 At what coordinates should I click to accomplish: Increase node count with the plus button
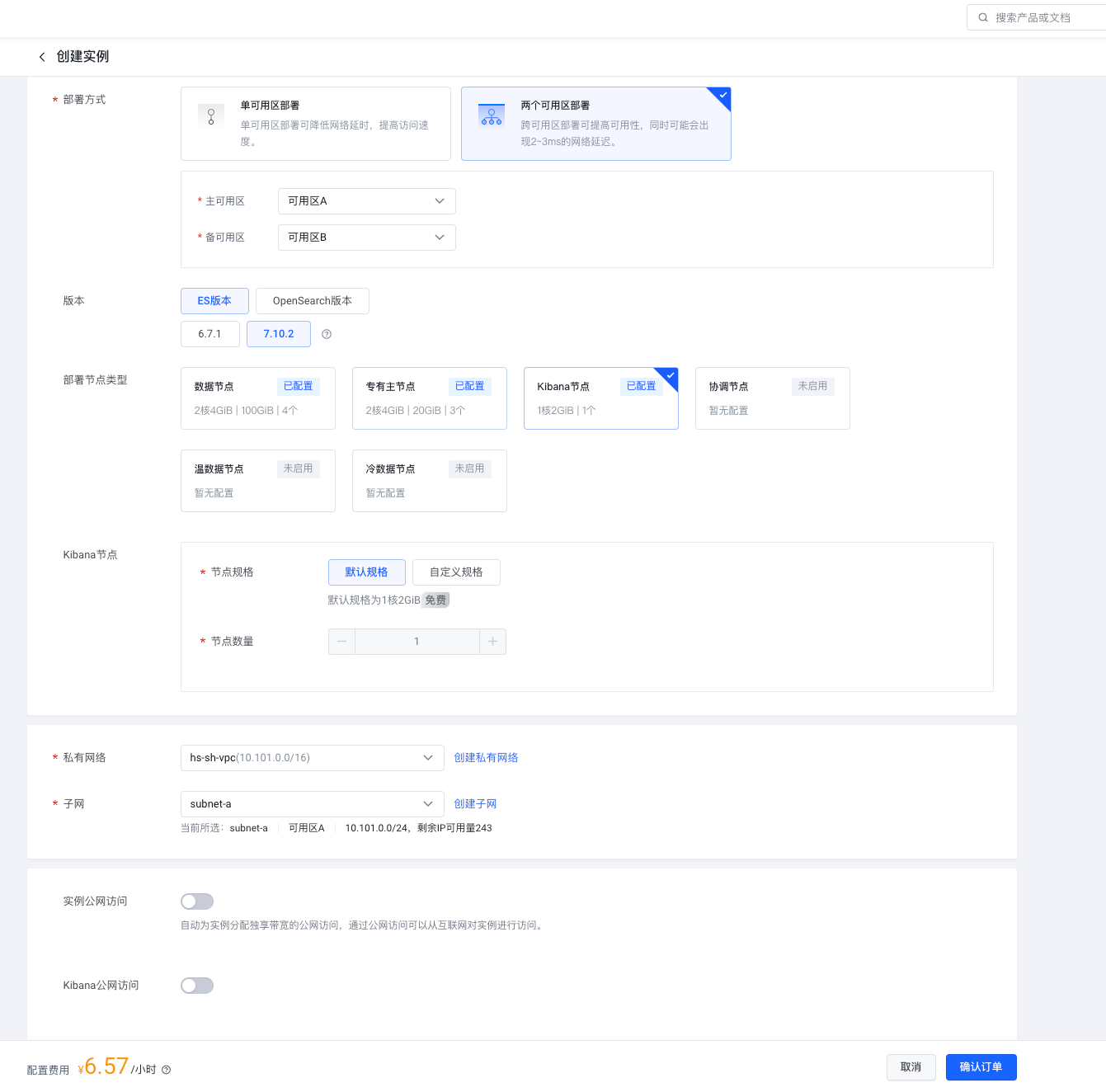(492, 642)
